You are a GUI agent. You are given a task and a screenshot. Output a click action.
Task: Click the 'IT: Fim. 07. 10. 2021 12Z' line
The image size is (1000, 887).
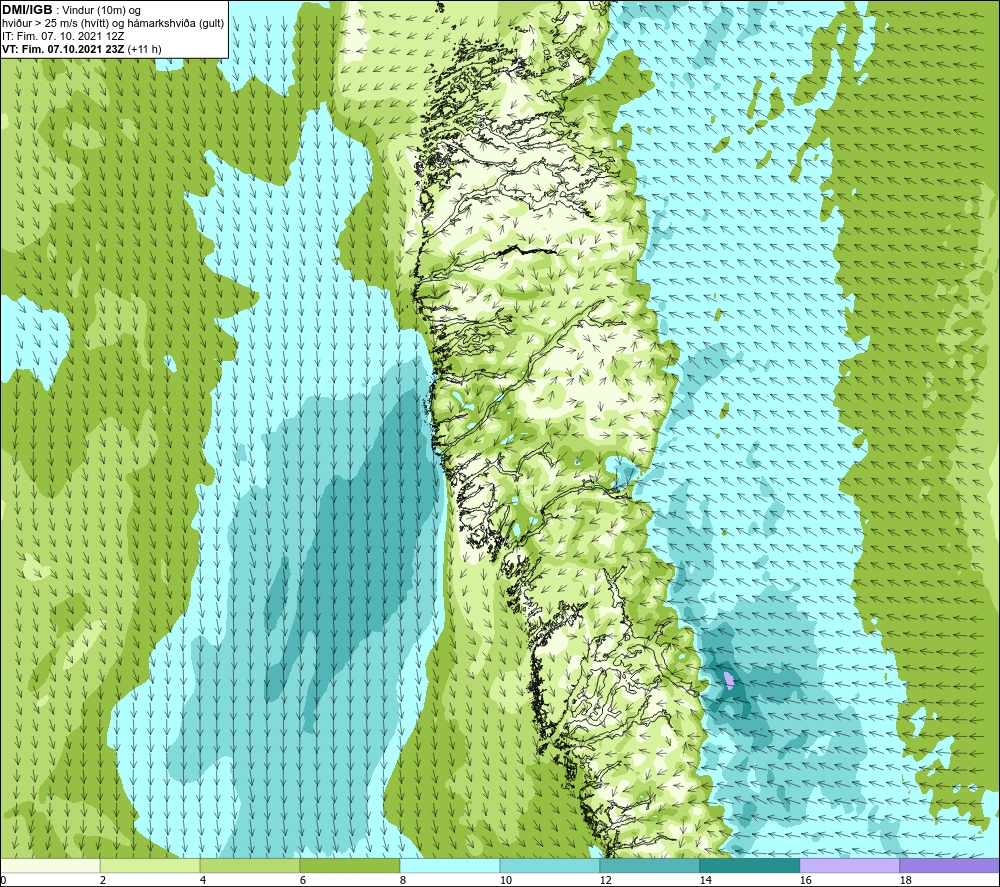pyautogui.click(x=63, y=36)
